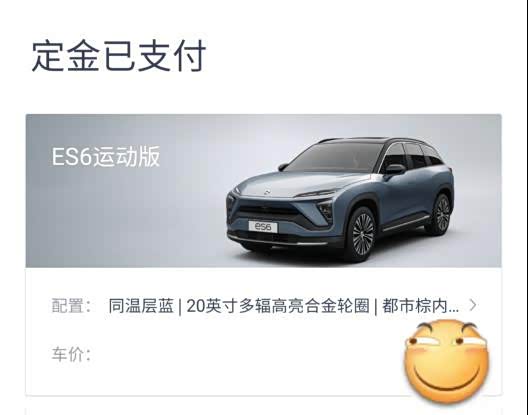Image resolution: width=528 pixels, height=415 pixels.
Task: Select the 同温层蓝 color option text
Action: (x=141, y=306)
